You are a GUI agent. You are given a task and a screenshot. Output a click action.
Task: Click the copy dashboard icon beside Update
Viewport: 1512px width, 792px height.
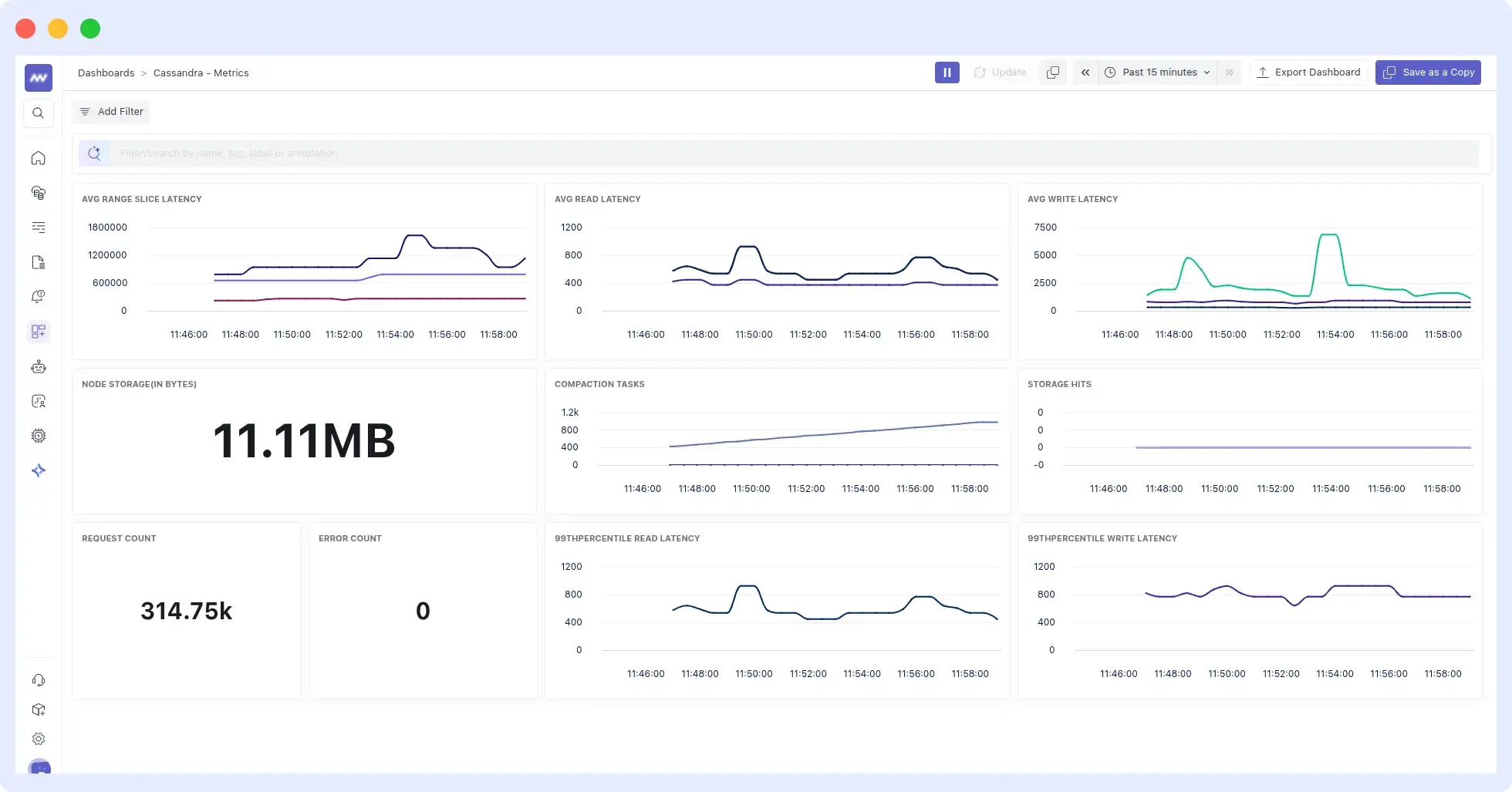pyautogui.click(x=1052, y=72)
